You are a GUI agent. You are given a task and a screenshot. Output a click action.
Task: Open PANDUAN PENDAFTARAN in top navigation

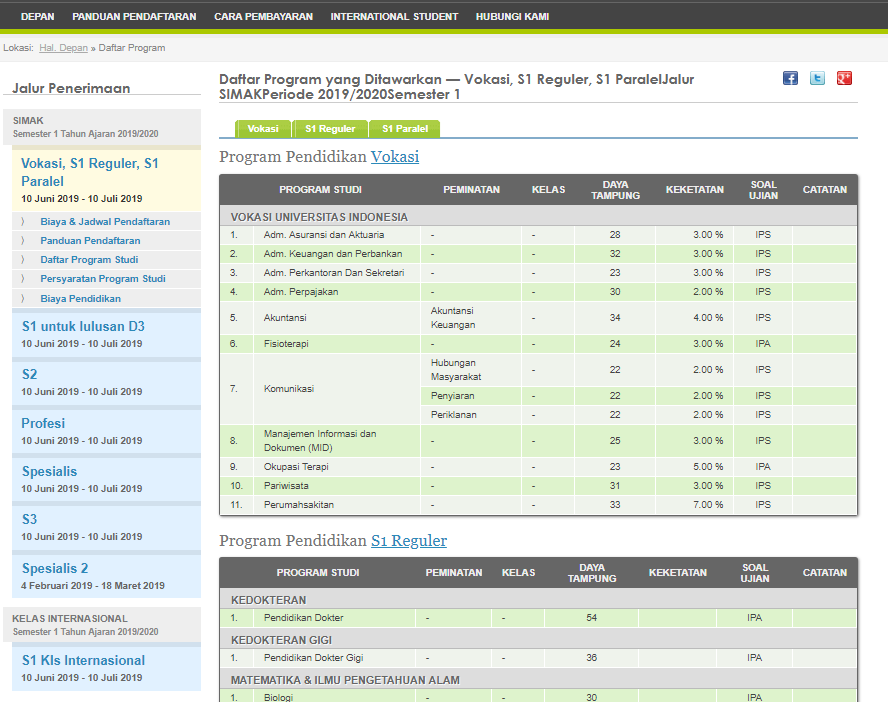[x=134, y=16]
